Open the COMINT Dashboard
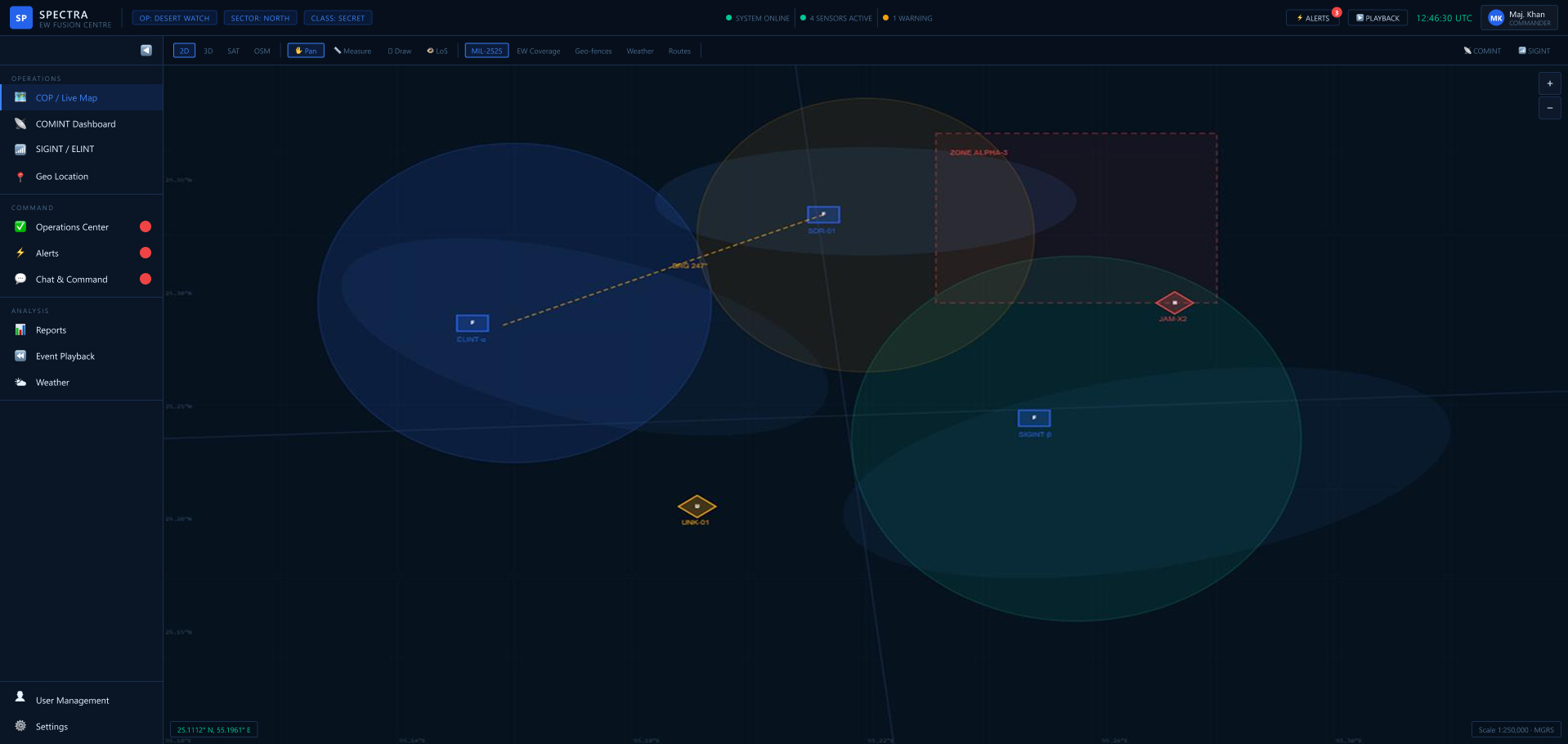This screenshot has width=1568, height=744. click(x=82, y=123)
